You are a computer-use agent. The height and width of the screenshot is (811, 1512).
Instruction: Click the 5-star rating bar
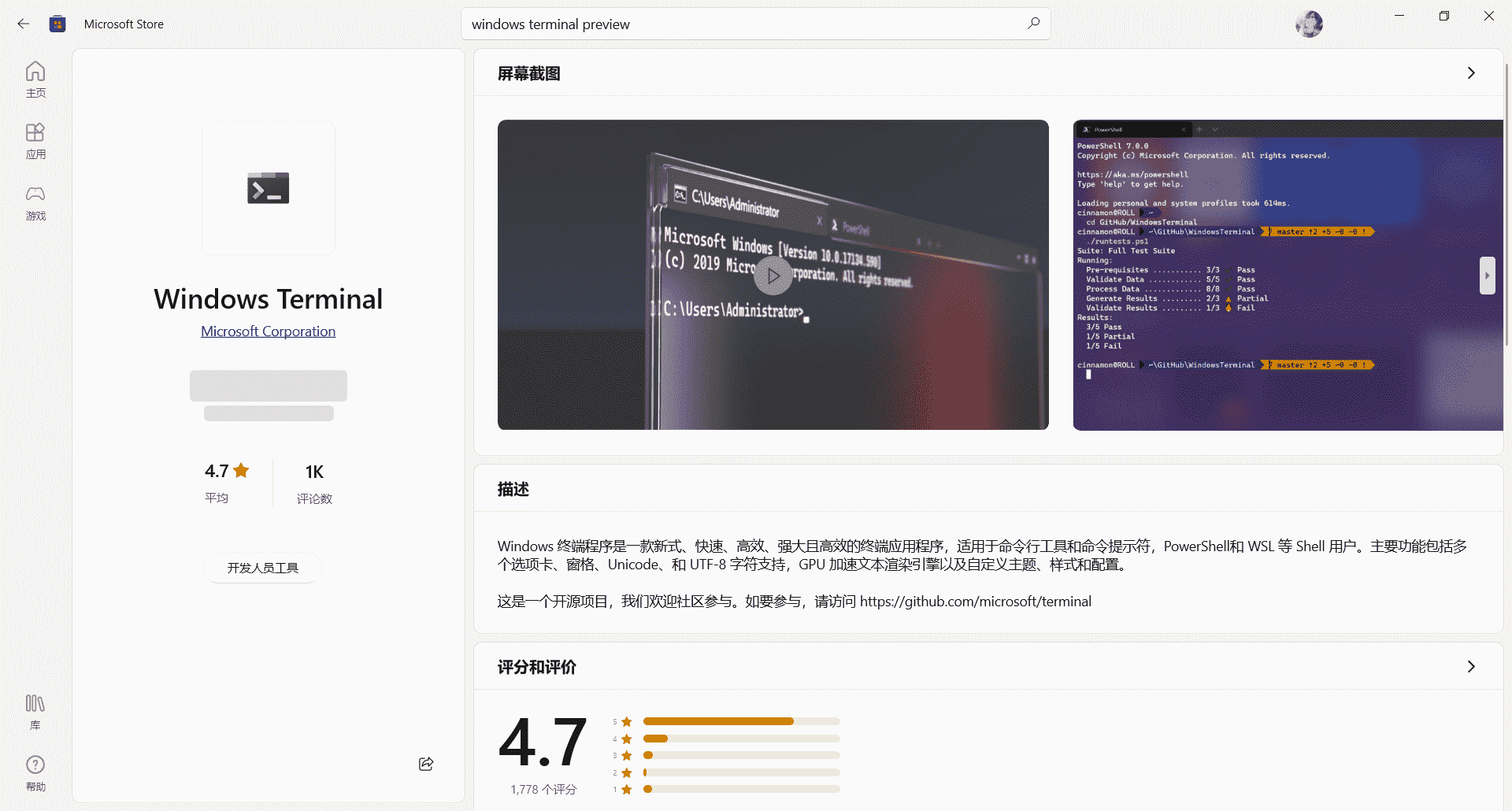tap(742, 721)
